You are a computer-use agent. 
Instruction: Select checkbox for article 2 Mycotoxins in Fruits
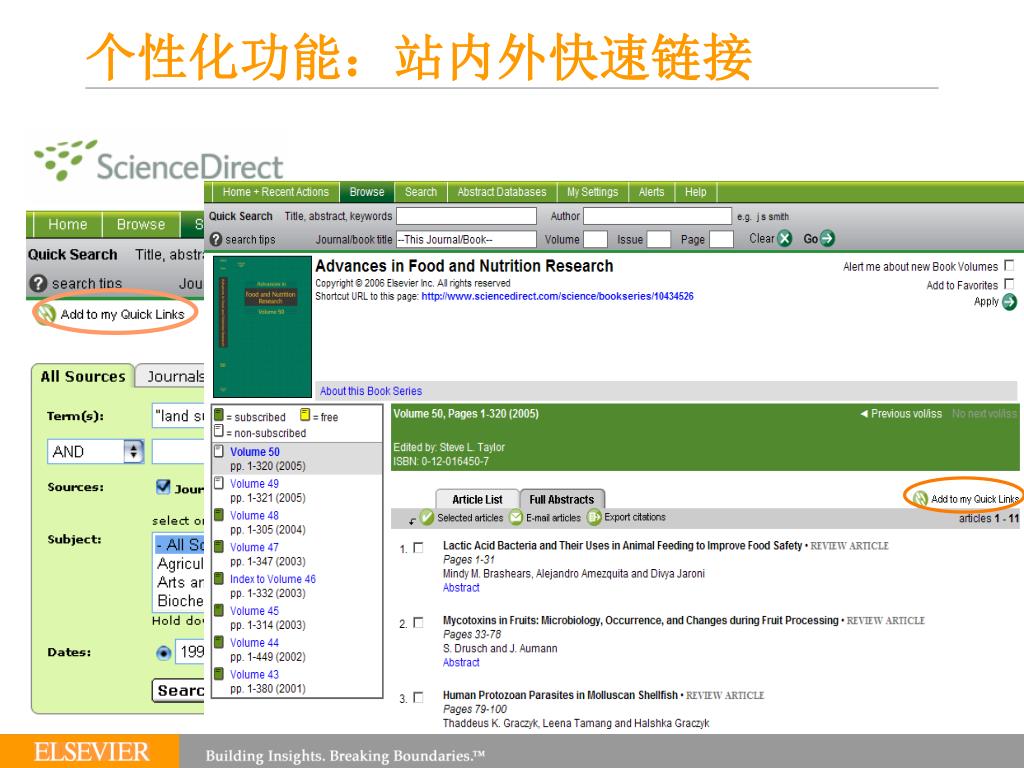[x=419, y=623]
